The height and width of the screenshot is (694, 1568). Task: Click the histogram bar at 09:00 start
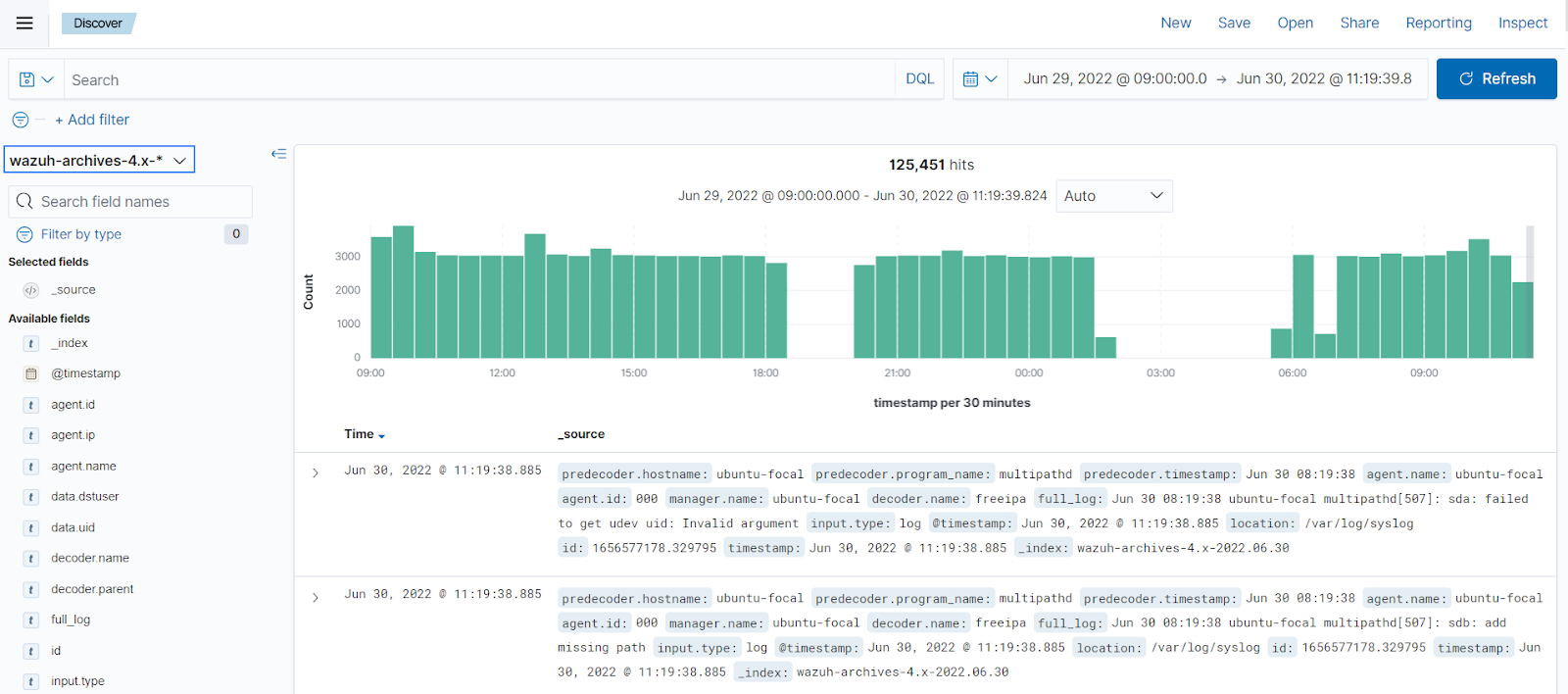(381, 297)
